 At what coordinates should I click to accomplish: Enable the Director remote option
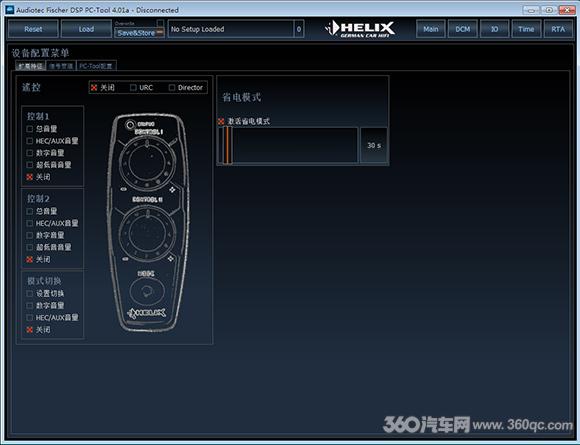(x=172, y=88)
